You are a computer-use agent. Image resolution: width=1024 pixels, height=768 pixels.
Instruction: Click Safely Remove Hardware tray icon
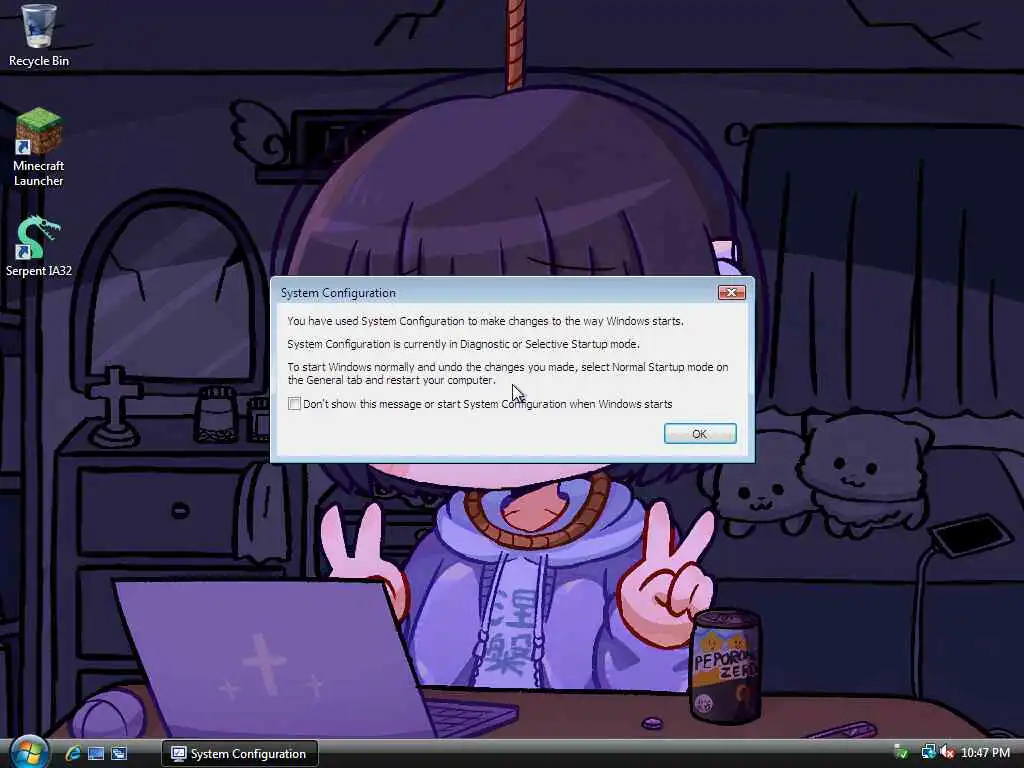tap(901, 753)
